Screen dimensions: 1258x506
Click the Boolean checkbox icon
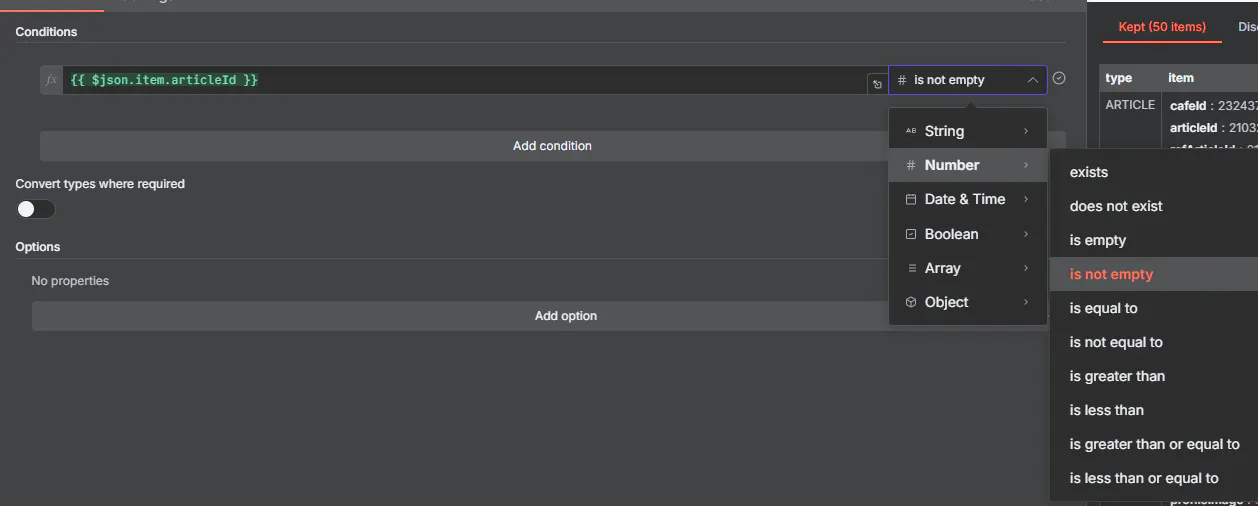click(x=910, y=234)
